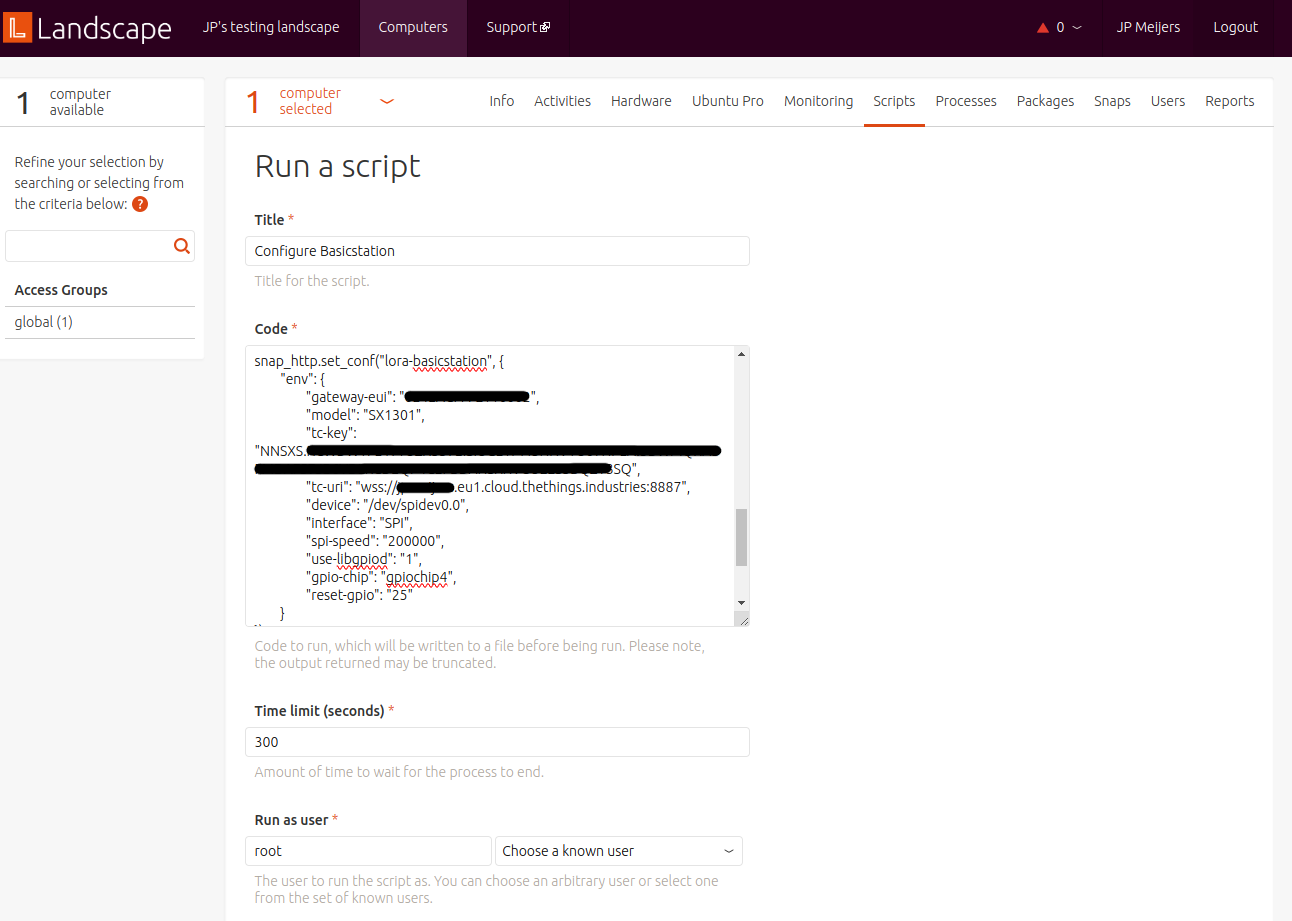
Task: Switch to the Packages tab
Action: (1045, 101)
